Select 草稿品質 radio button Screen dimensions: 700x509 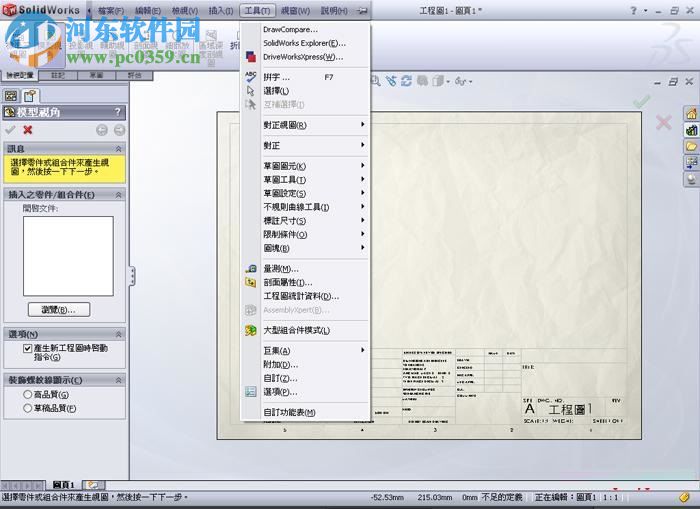coord(28,408)
